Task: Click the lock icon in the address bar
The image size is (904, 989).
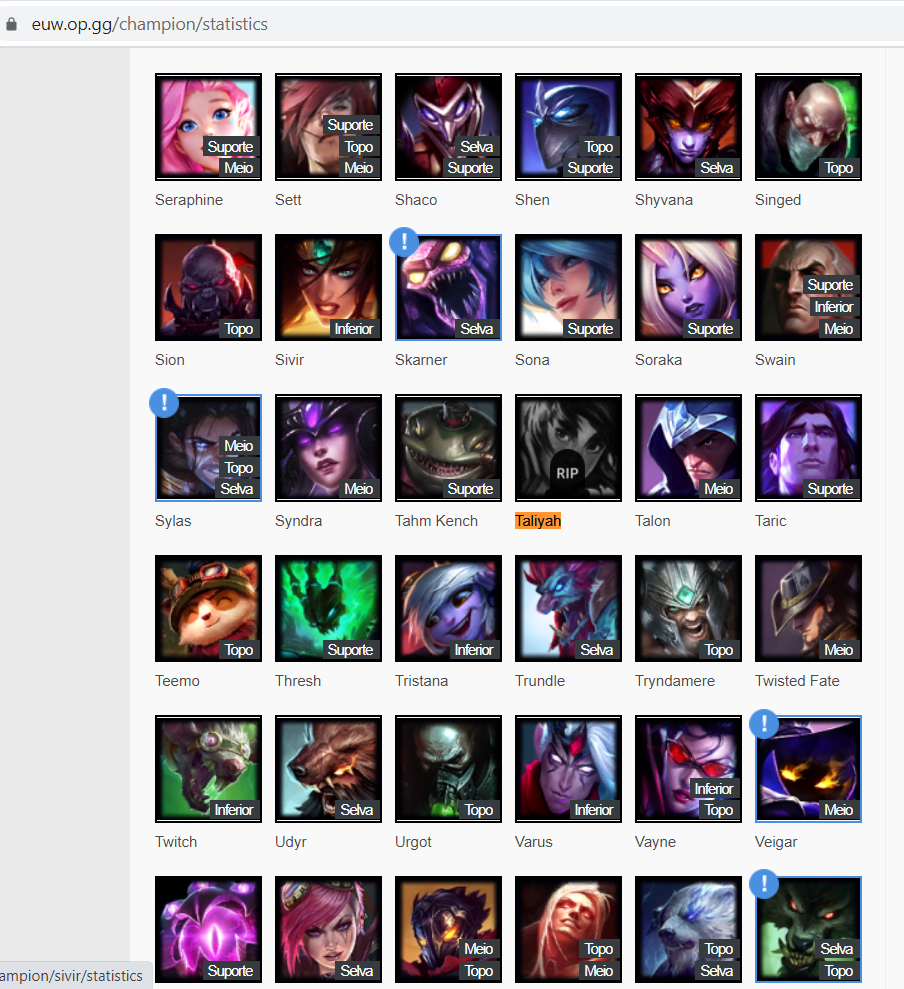Action: pos(11,25)
